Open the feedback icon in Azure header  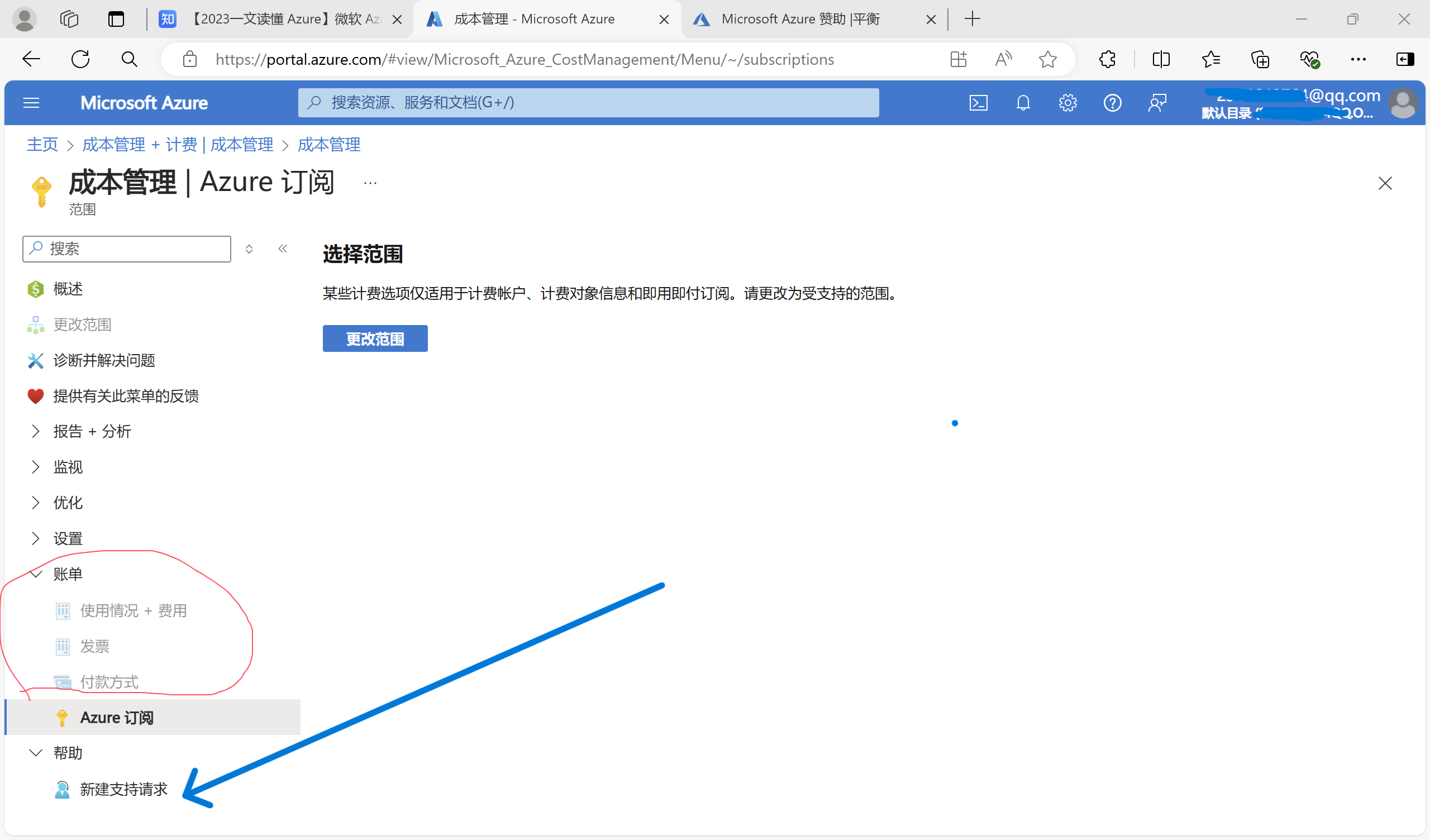click(x=1157, y=103)
